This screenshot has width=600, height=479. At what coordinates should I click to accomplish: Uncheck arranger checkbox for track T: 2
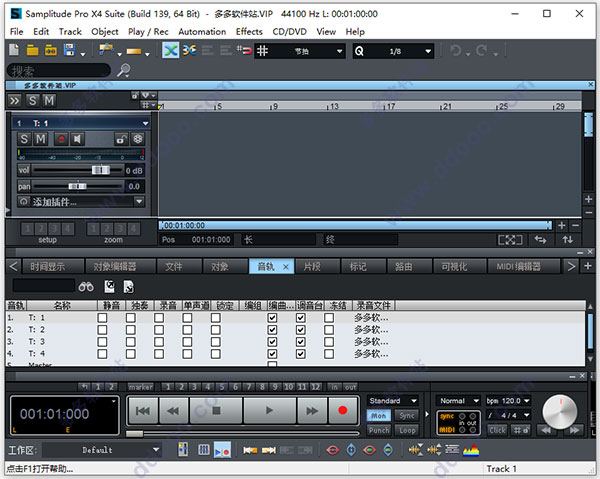tap(272, 329)
